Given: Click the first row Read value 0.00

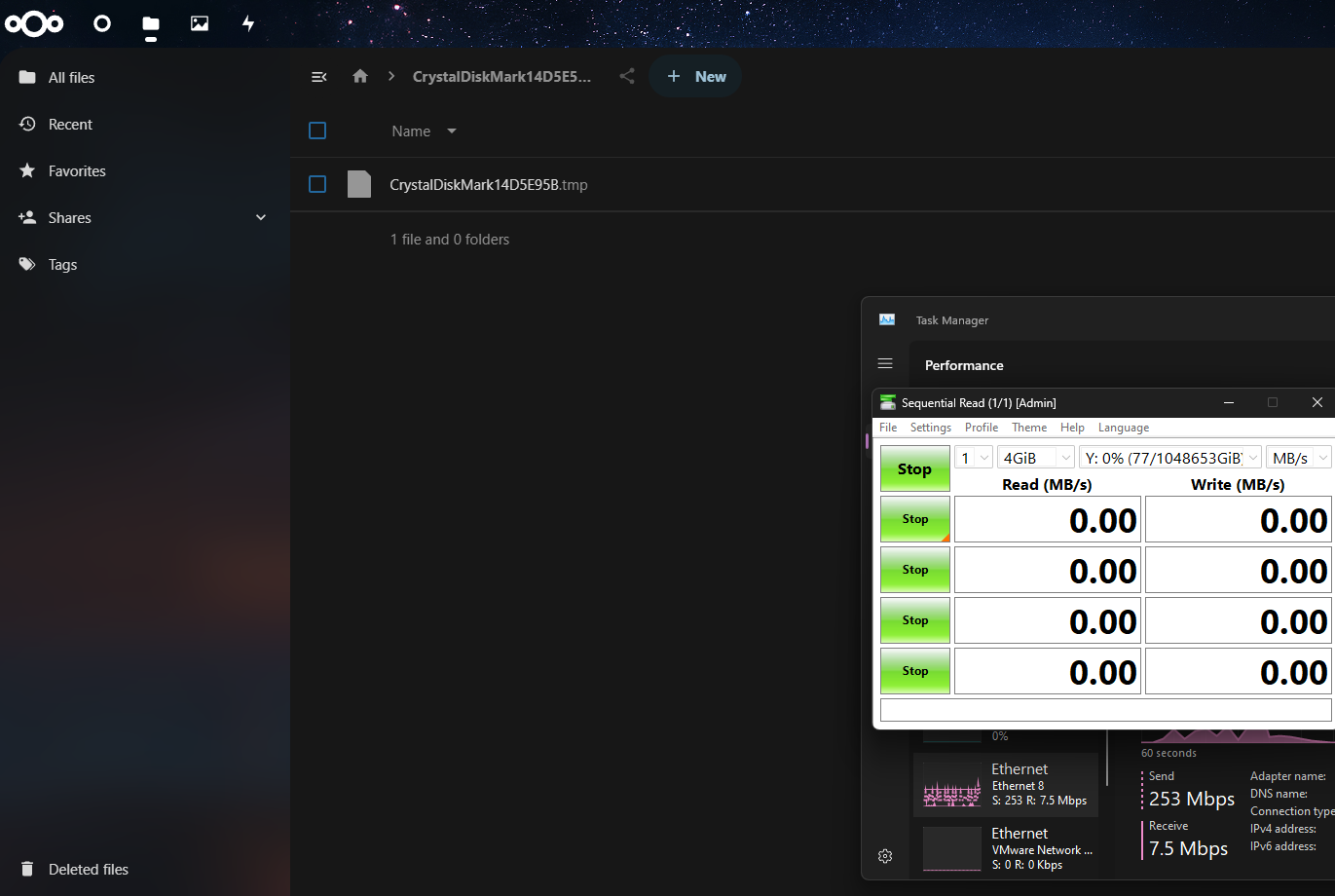Looking at the screenshot, I should [x=1048, y=519].
